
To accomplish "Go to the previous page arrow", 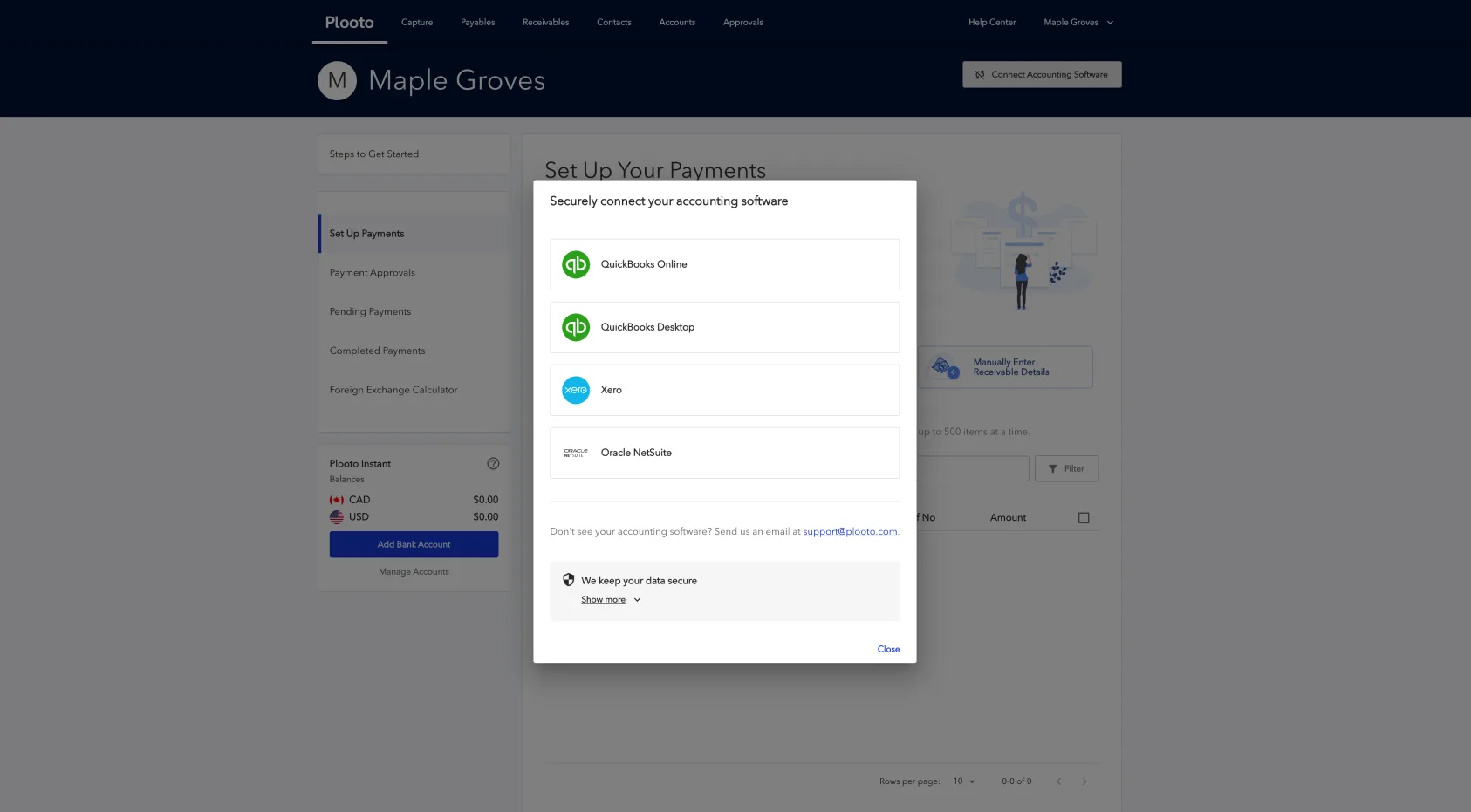I will (1058, 781).
